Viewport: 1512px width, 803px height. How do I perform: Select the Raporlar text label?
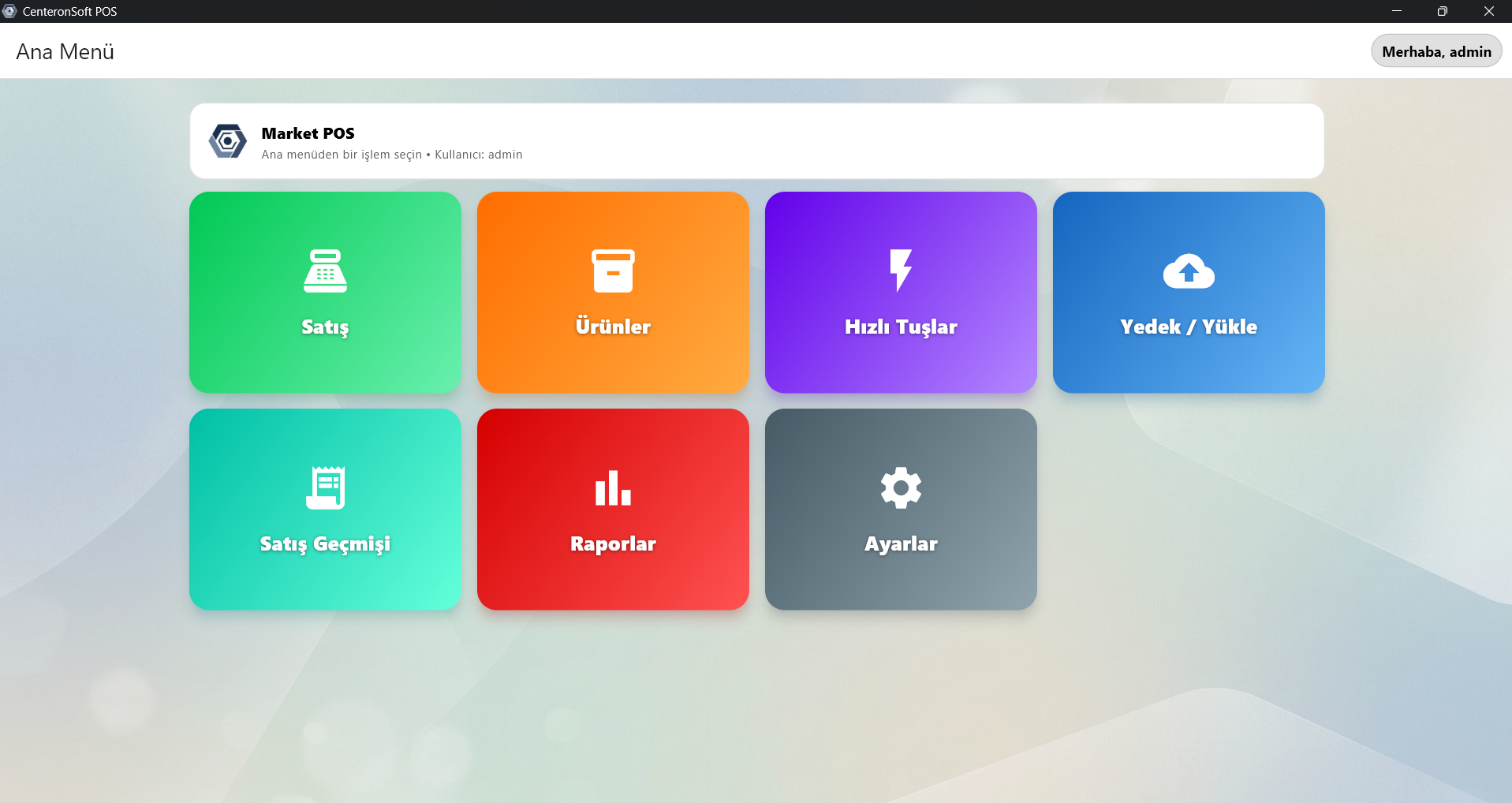coord(613,543)
